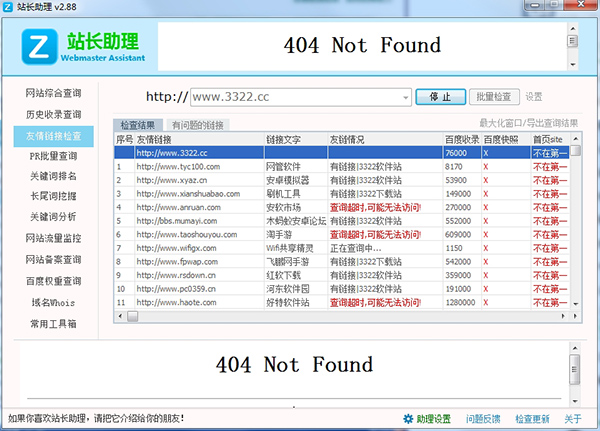Click the gear icon beside 助理设置
The image size is (600, 431).
point(408,419)
